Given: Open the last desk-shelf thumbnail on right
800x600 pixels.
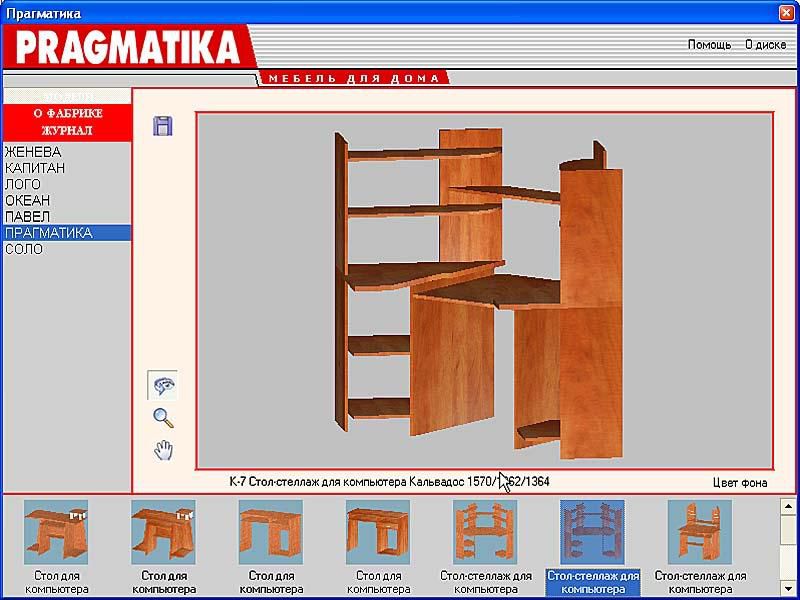Looking at the screenshot, I should tap(699, 532).
